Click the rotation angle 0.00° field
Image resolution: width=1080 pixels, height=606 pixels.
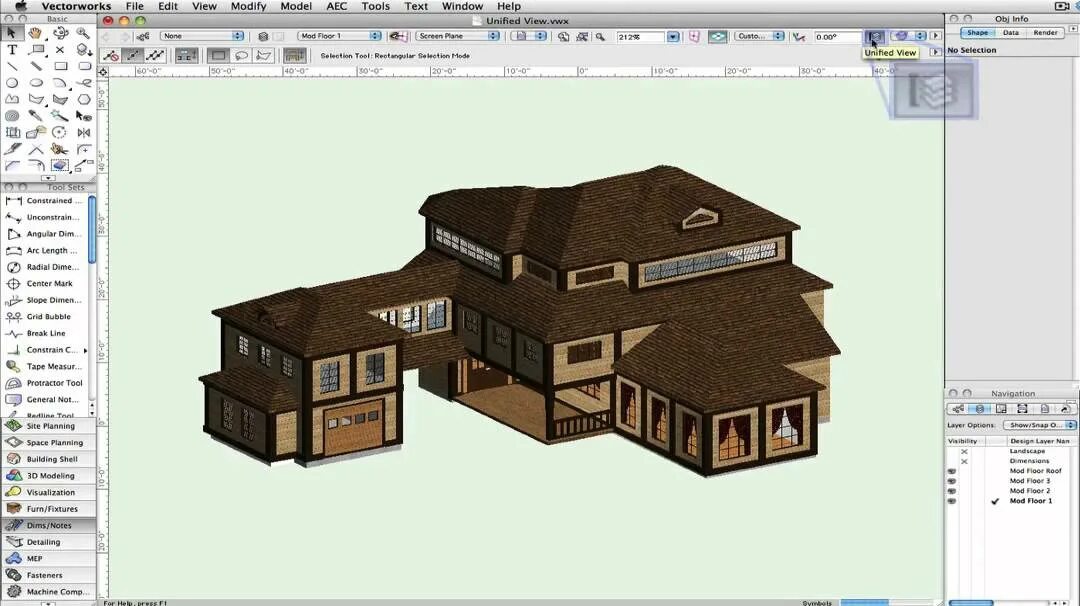click(837, 36)
